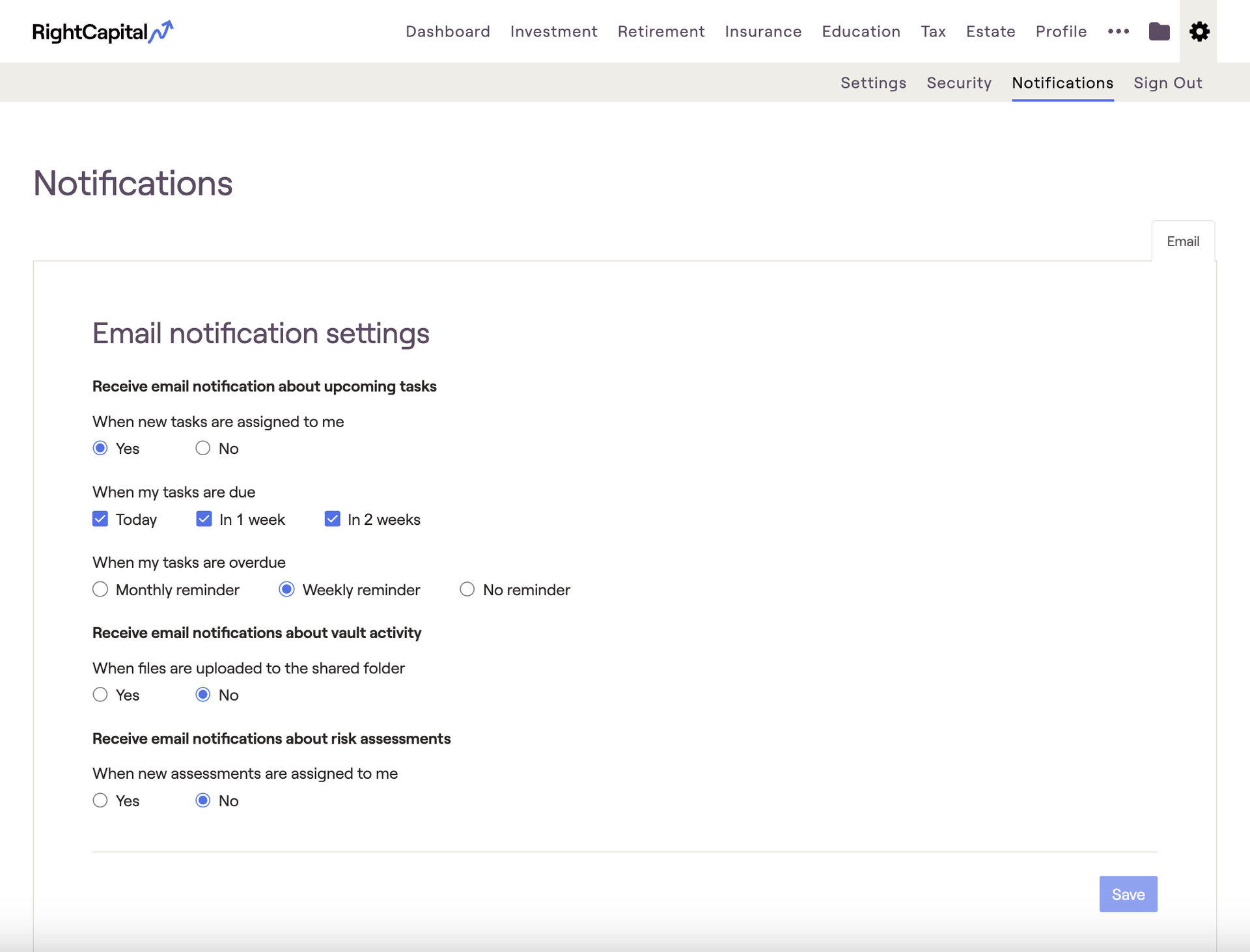Select the Notifications sub-tab

pyautogui.click(x=1062, y=83)
